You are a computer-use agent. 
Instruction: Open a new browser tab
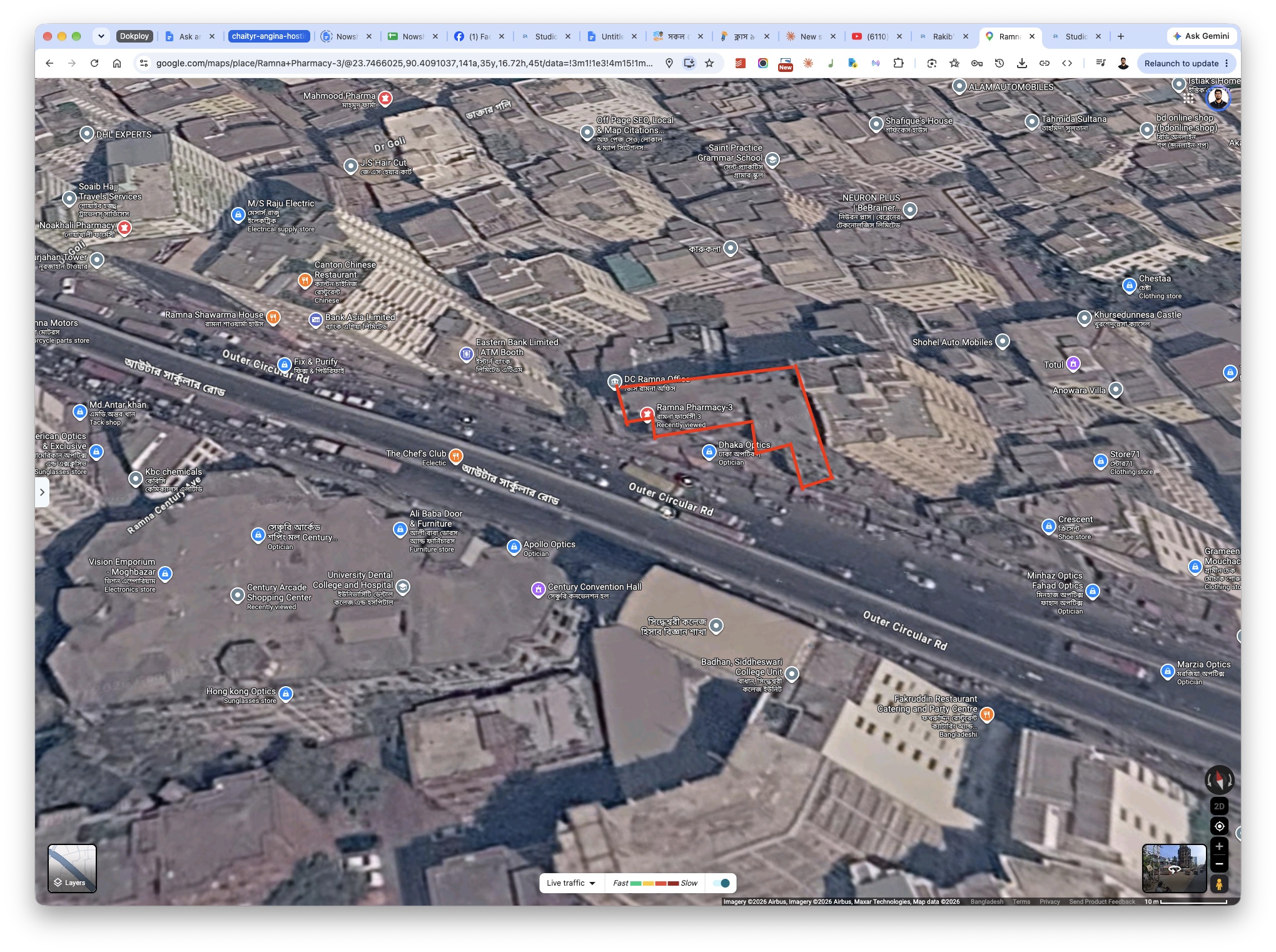click(x=1121, y=36)
